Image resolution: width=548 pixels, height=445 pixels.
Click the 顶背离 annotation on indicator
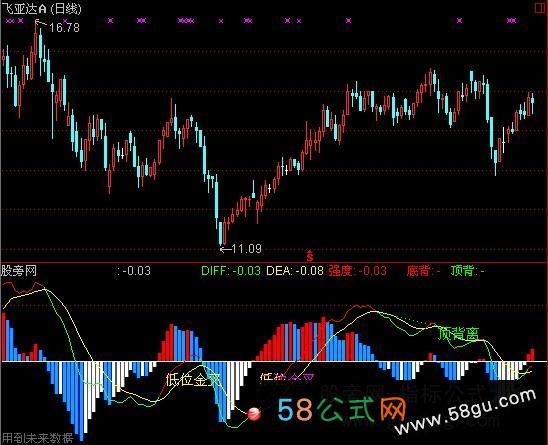pos(459,333)
